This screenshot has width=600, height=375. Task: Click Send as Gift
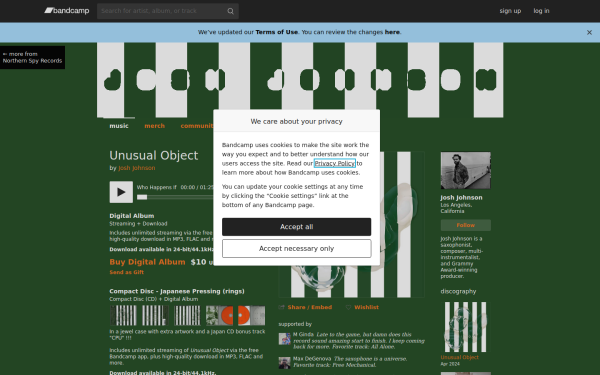tap(127, 272)
